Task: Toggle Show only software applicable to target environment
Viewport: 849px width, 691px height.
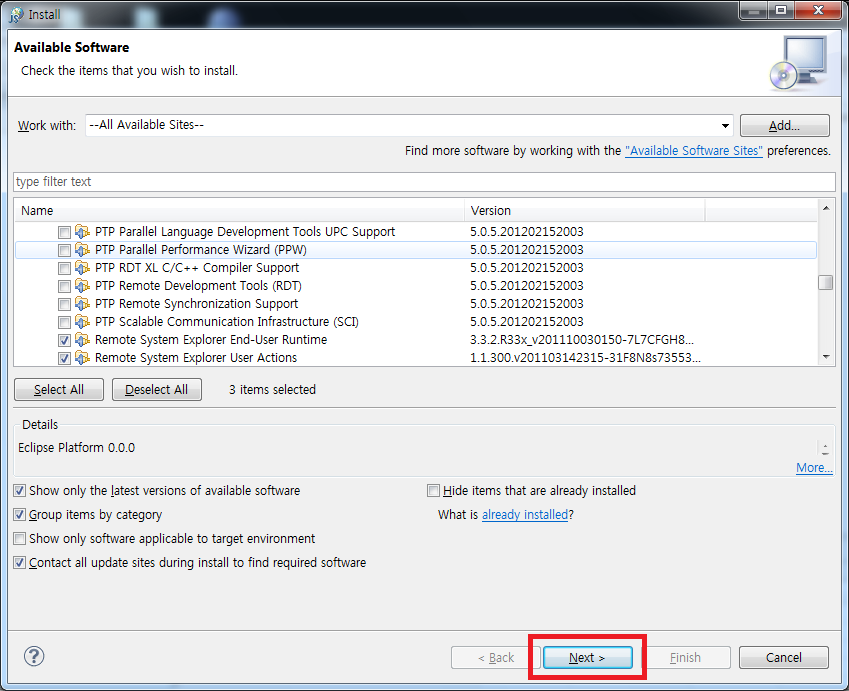Action: click(21, 539)
